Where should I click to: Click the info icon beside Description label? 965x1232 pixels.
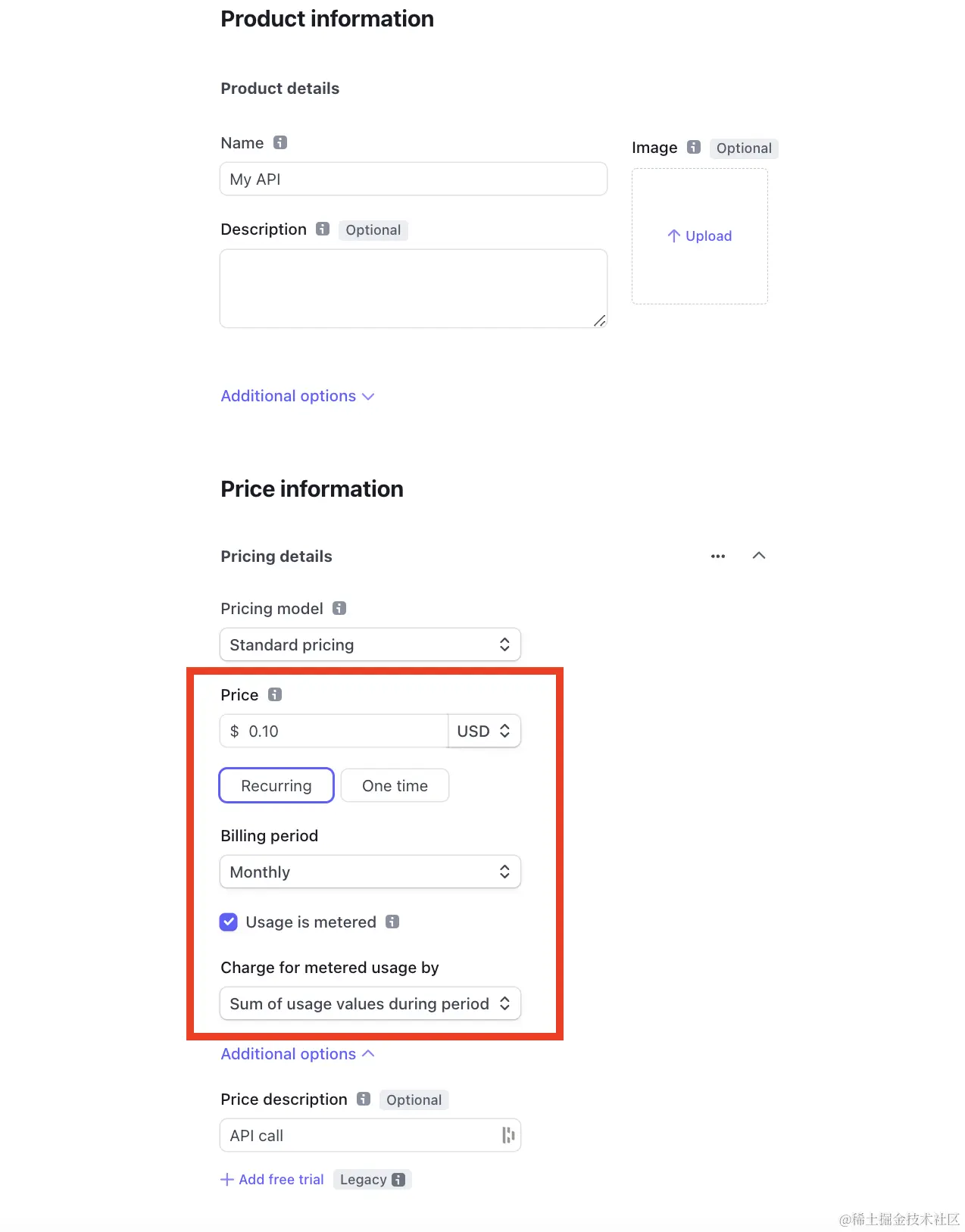[323, 229]
